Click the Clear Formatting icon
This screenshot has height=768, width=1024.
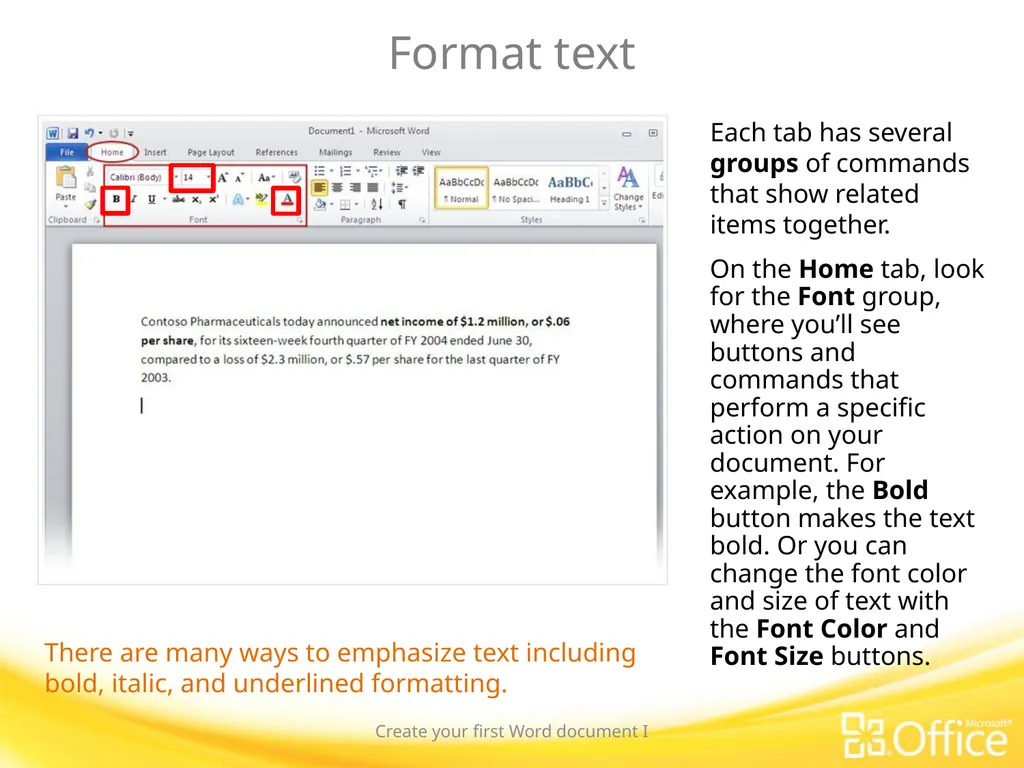[x=295, y=177]
